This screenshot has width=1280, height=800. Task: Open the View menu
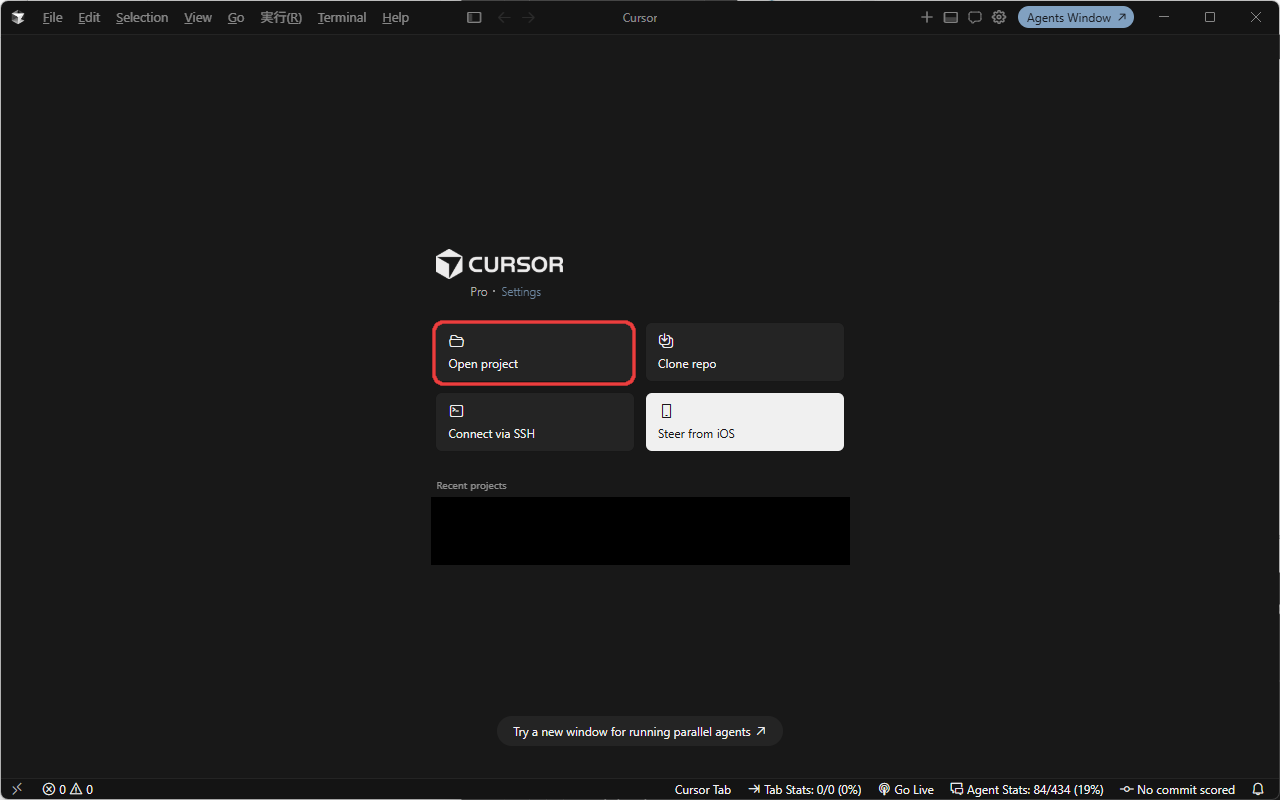pos(198,18)
